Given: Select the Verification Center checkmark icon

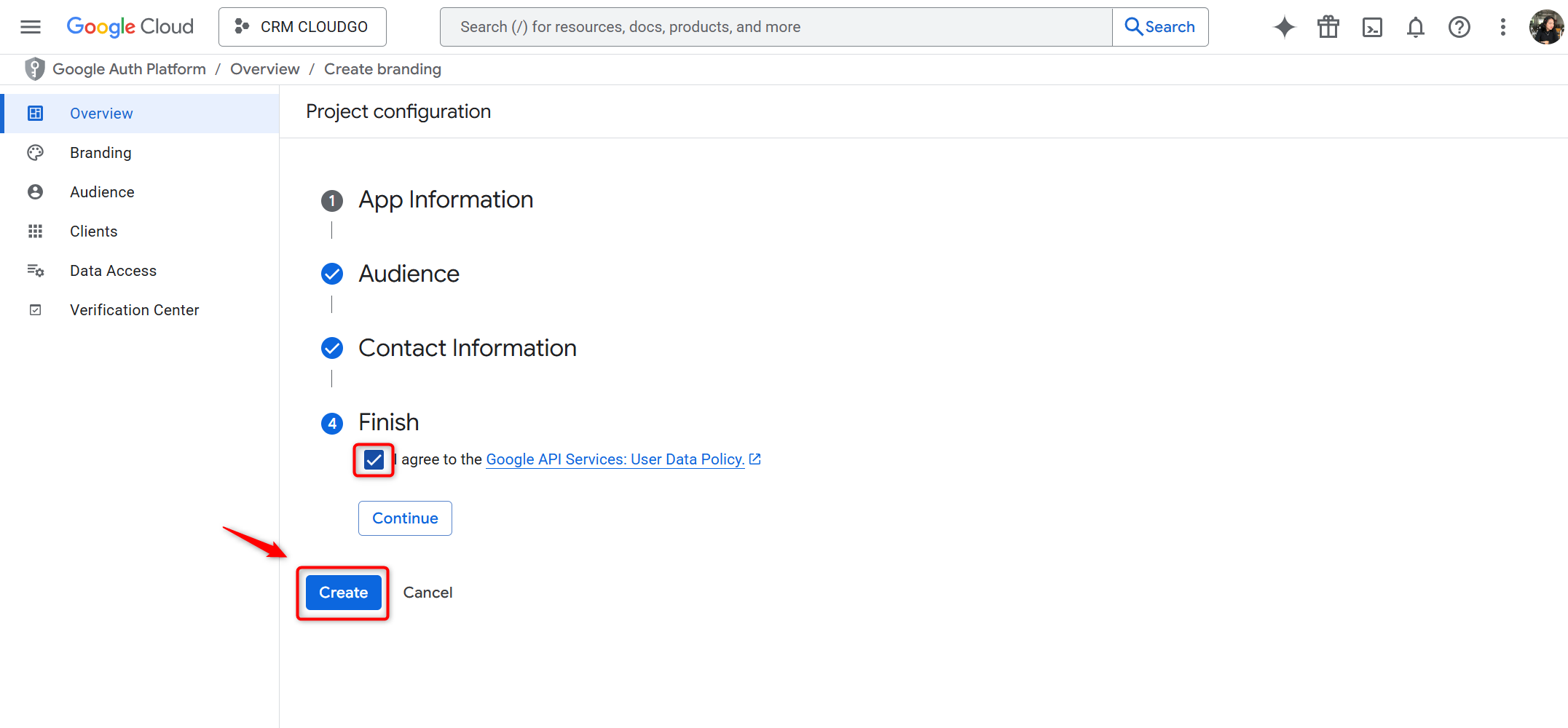Looking at the screenshot, I should click(36, 309).
